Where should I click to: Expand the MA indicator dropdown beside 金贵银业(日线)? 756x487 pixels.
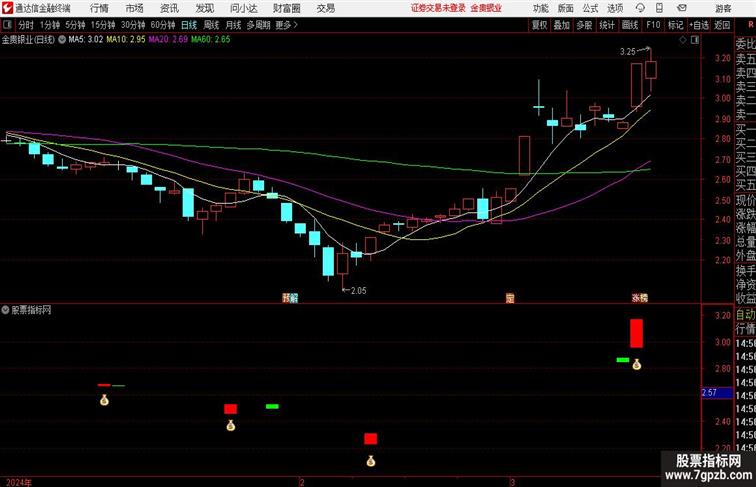point(62,40)
